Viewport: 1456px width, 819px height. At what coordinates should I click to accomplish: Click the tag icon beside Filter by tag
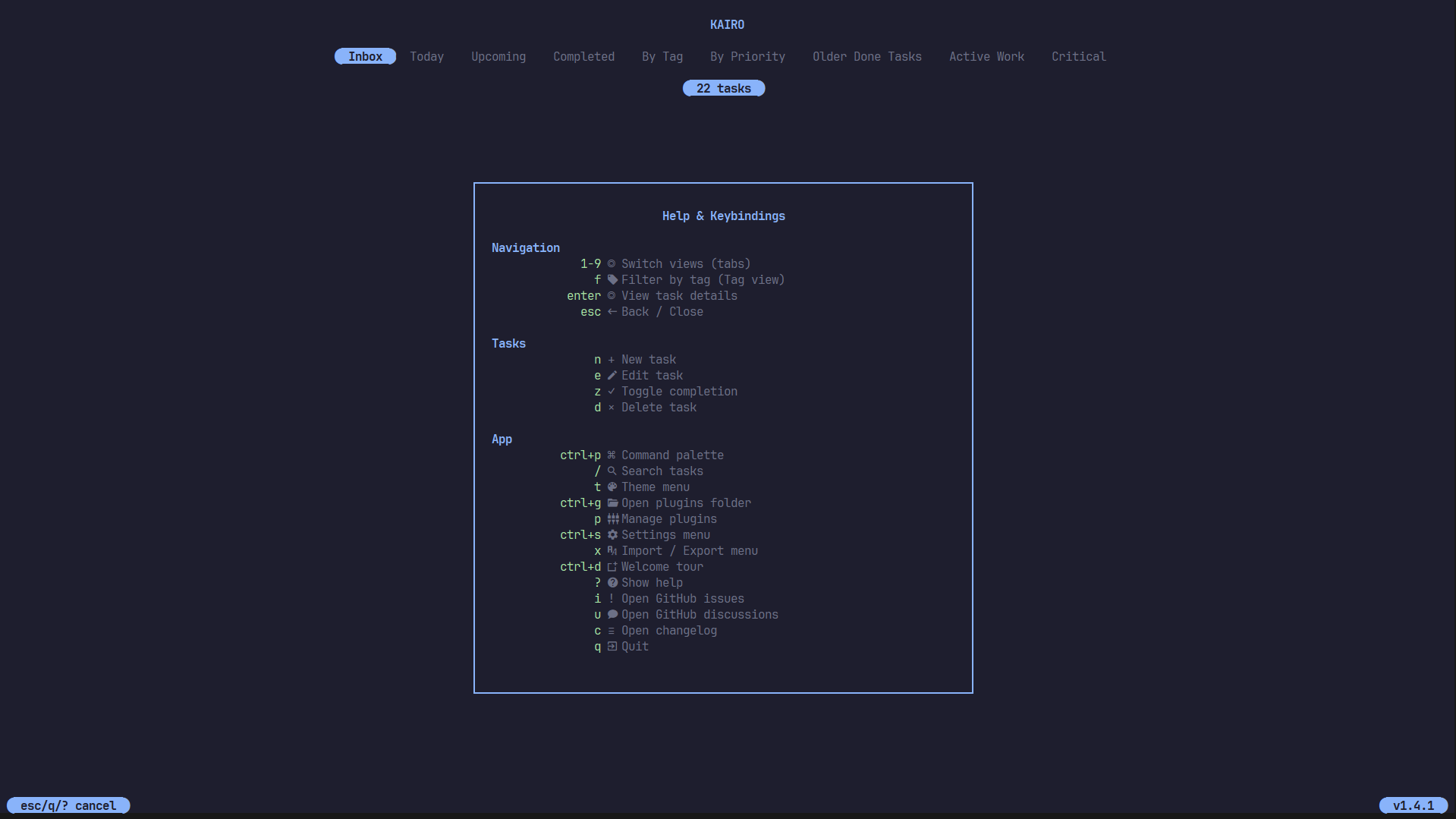click(x=612, y=280)
